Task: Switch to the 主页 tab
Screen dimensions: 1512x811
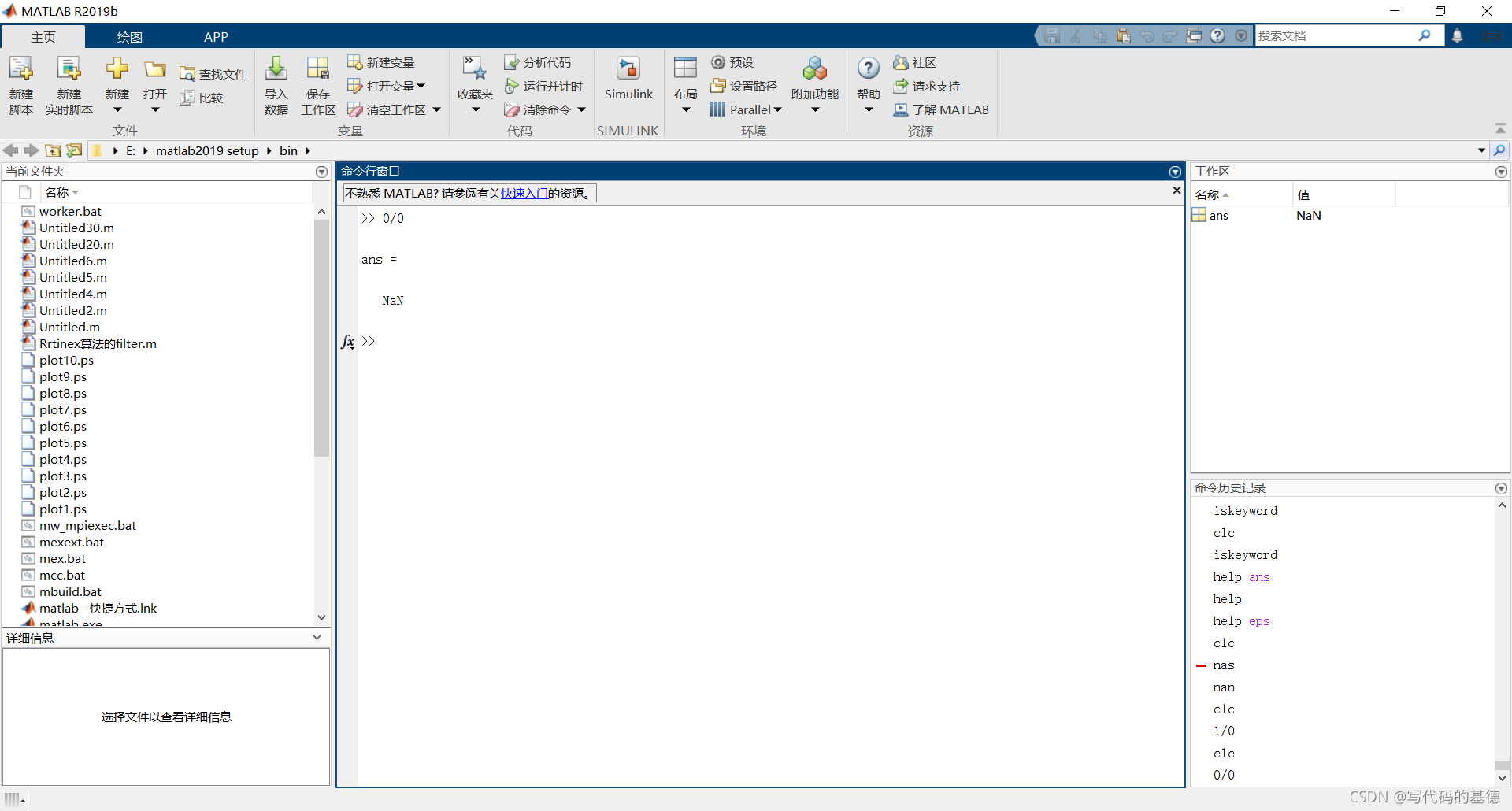Action: 43,37
